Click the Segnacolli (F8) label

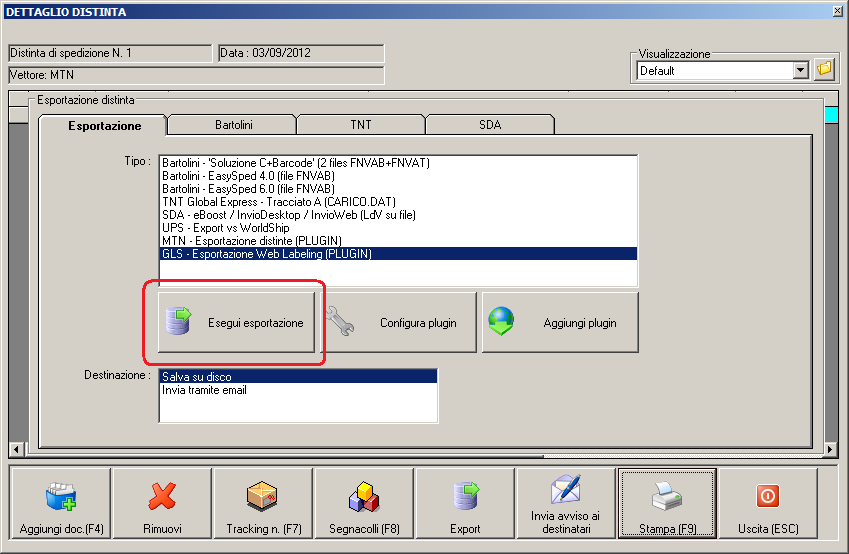364,529
